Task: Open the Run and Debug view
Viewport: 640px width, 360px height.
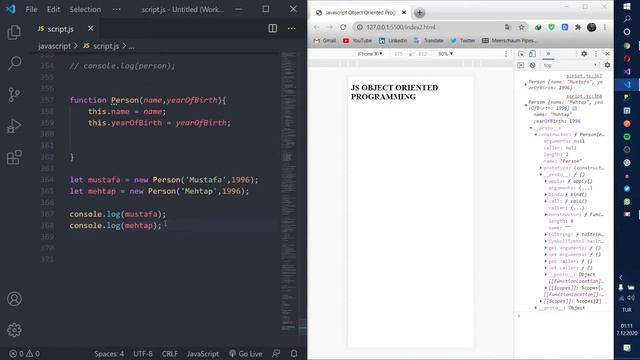Action: point(14,126)
